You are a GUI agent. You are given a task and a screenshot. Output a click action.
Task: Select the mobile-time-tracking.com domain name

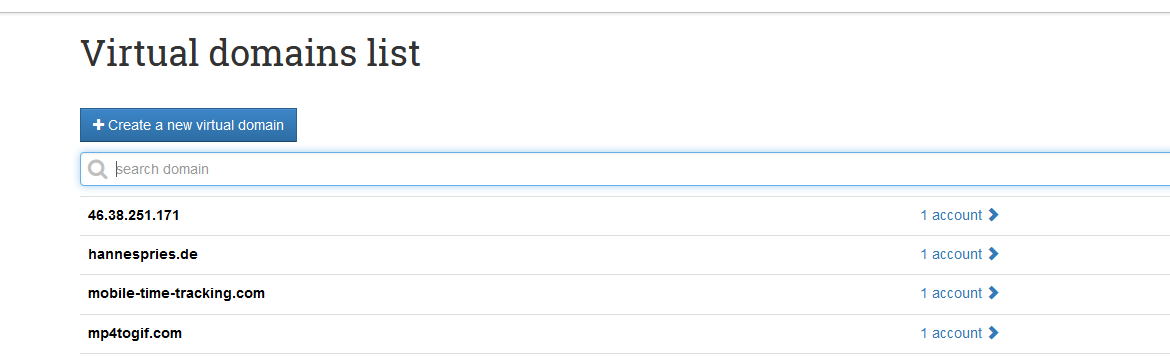coord(176,293)
